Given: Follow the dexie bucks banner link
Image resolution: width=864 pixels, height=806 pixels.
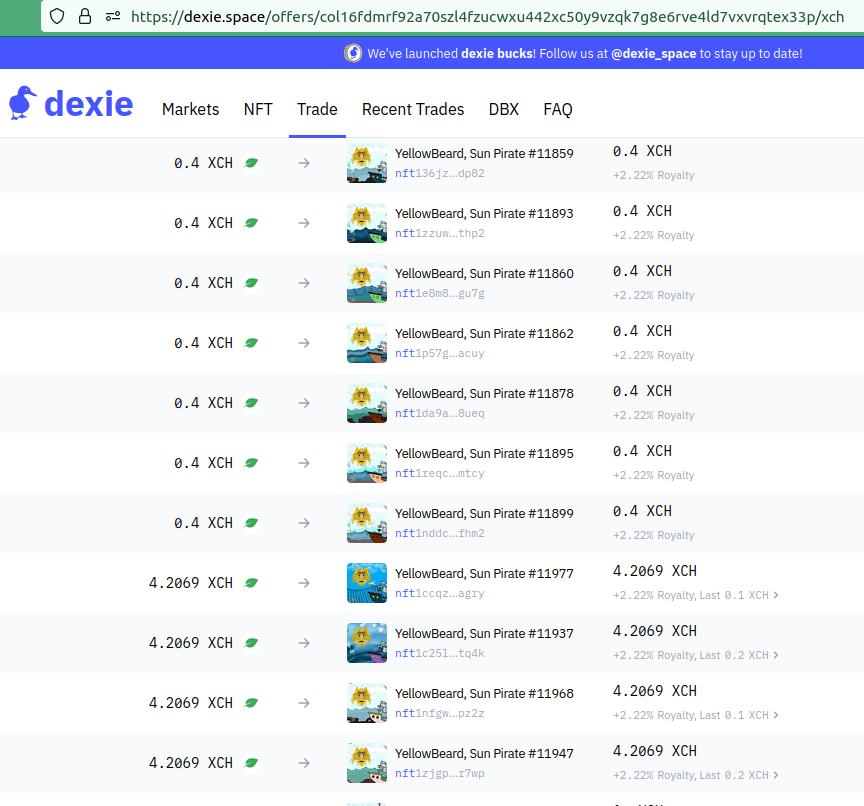Looking at the screenshot, I should pos(497,53).
